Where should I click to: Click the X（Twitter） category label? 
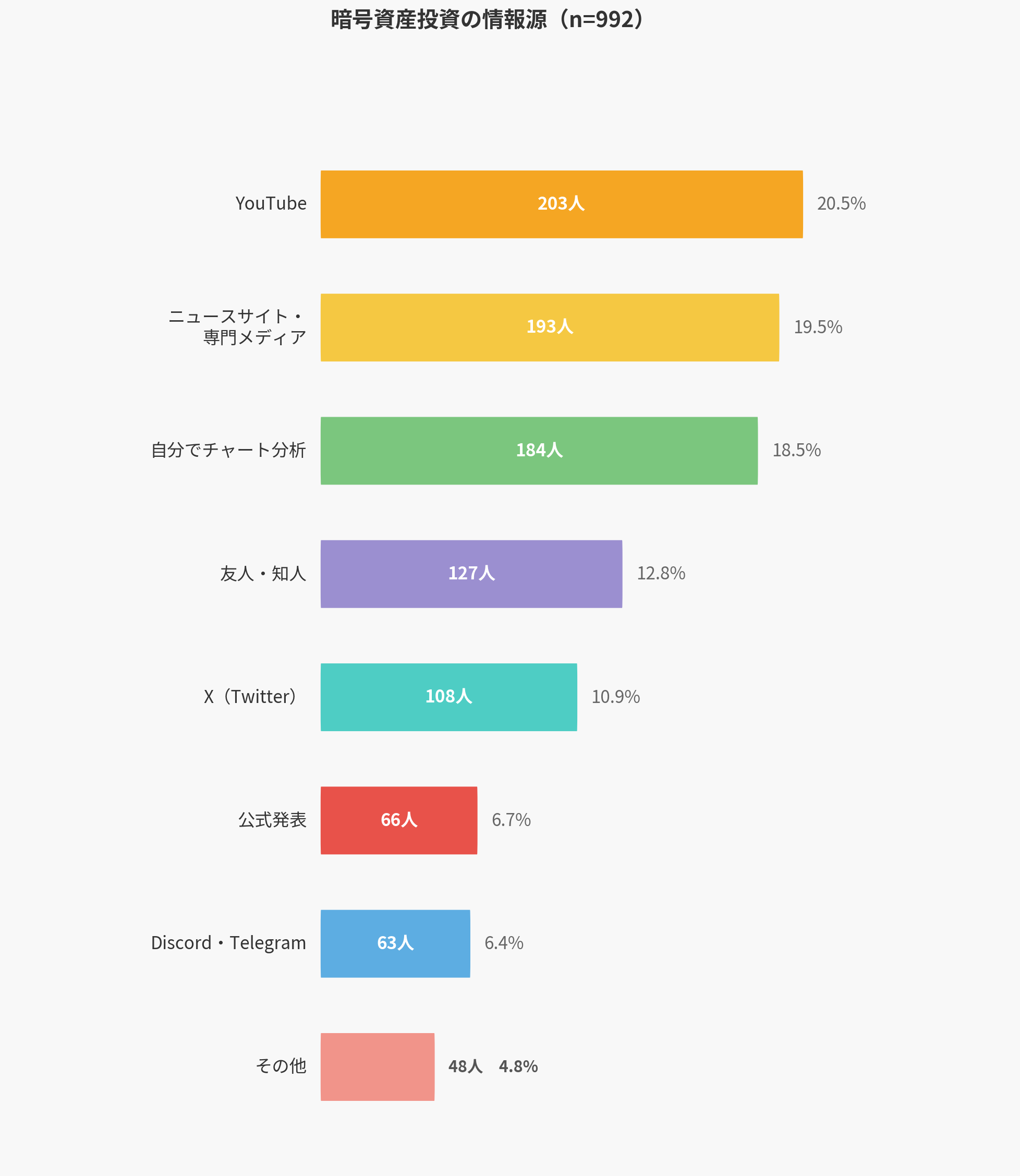[x=251, y=697]
